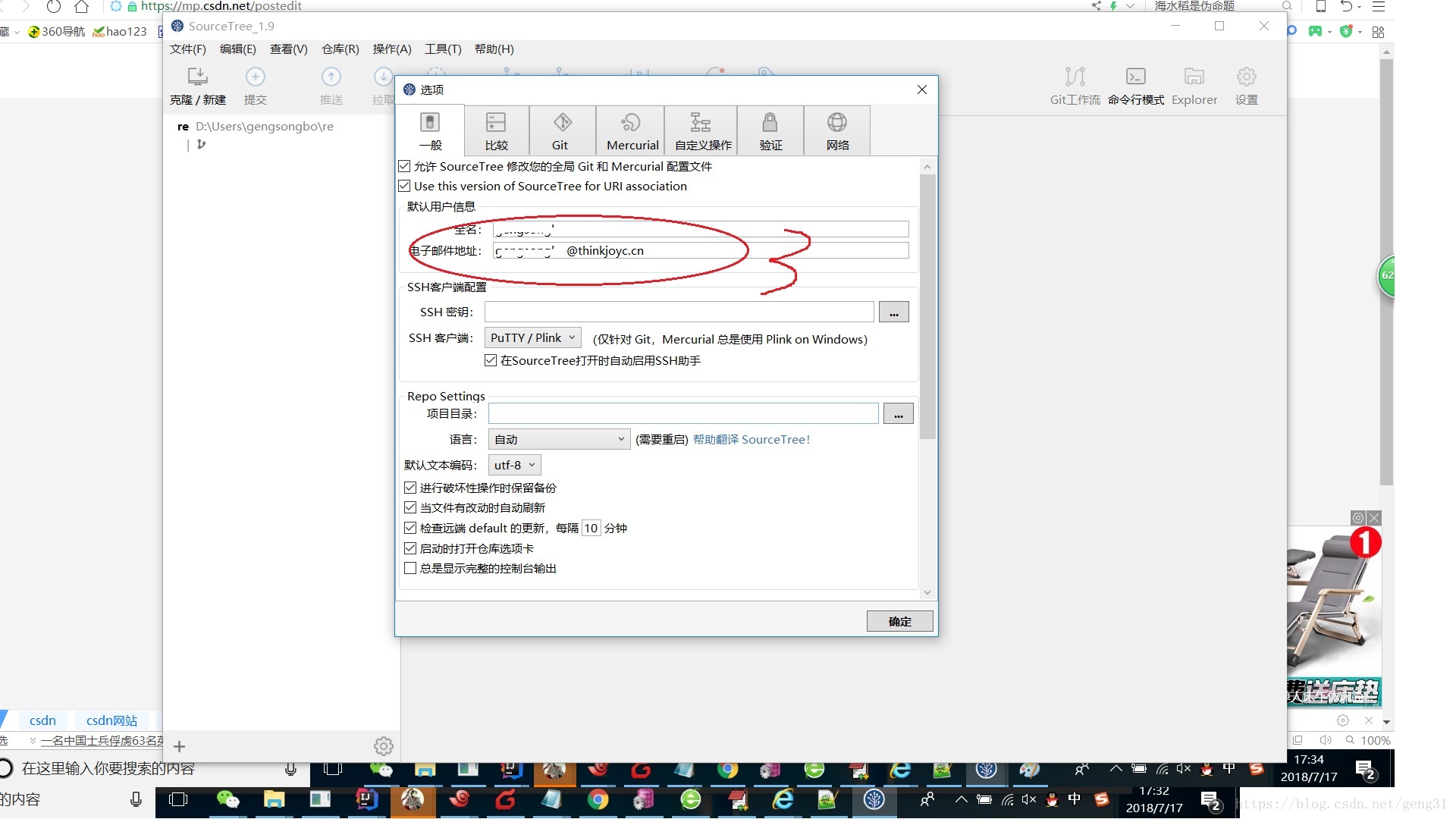Click the 电子邮件地址 input field
The height and width of the screenshot is (819, 1456).
click(x=701, y=250)
